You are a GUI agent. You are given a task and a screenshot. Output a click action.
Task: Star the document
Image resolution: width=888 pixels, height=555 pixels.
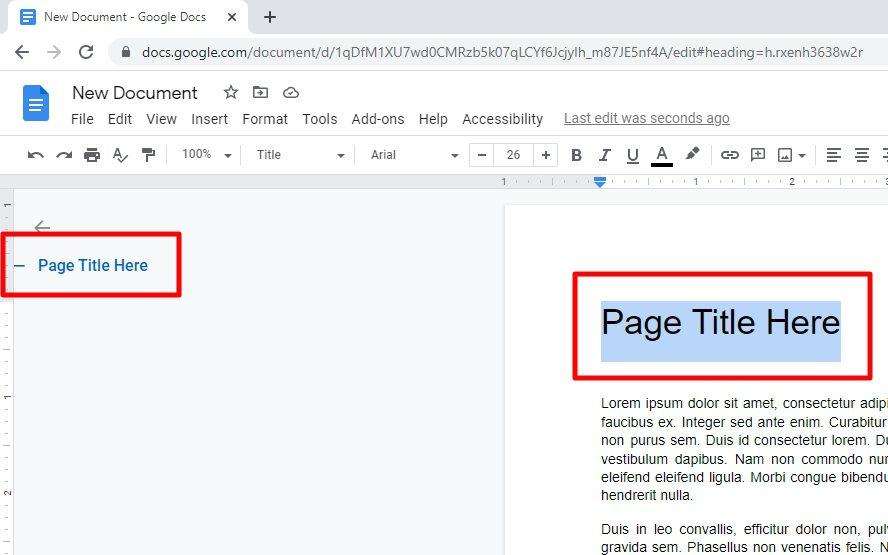(230, 92)
